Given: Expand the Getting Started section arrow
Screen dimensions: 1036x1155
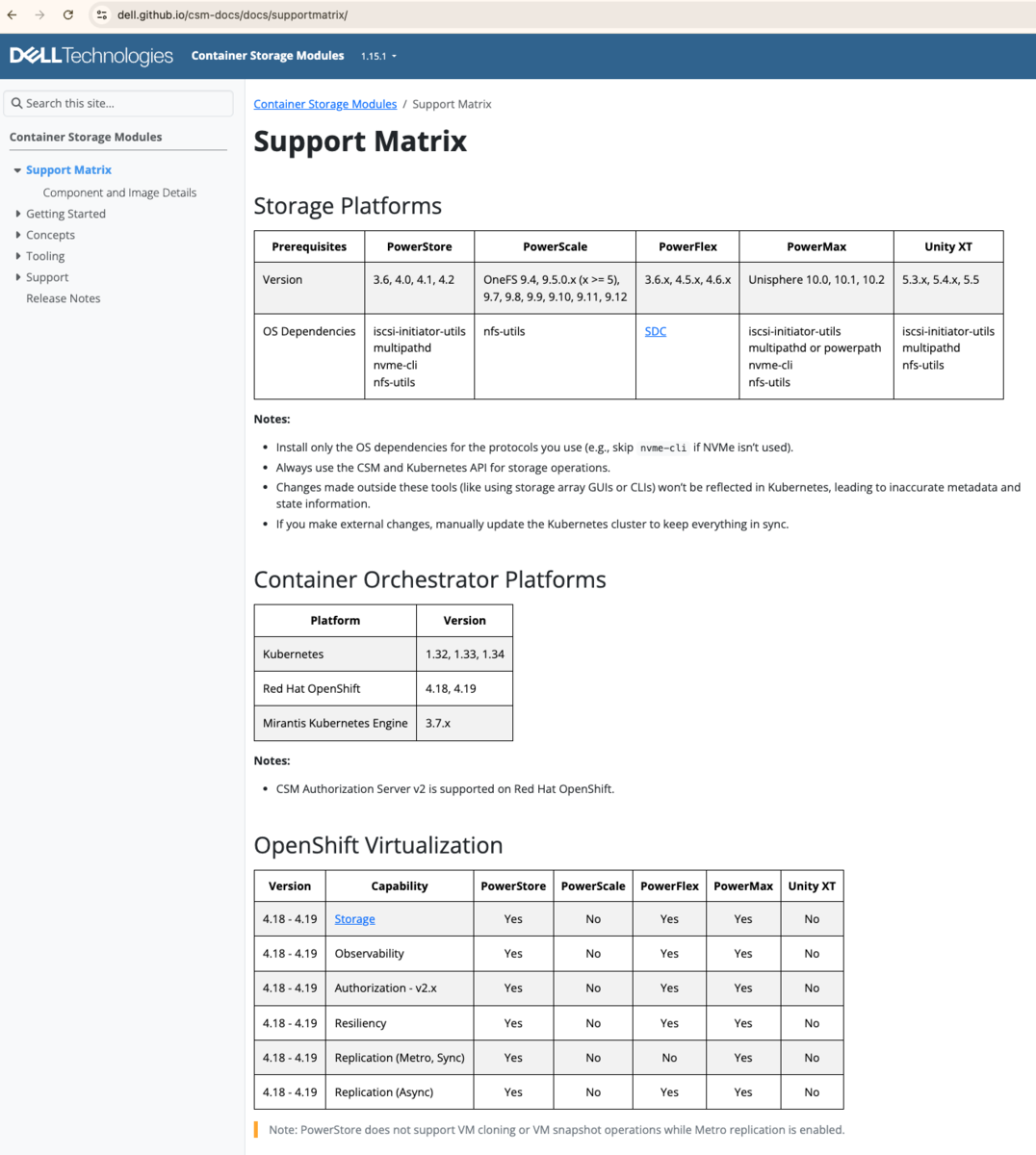Looking at the screenshot, I should tap(17, 214).
